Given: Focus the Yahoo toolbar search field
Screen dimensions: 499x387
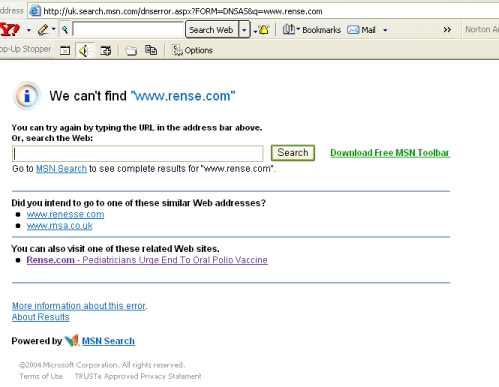Looking at the screenshot, I should coord(128,30).
